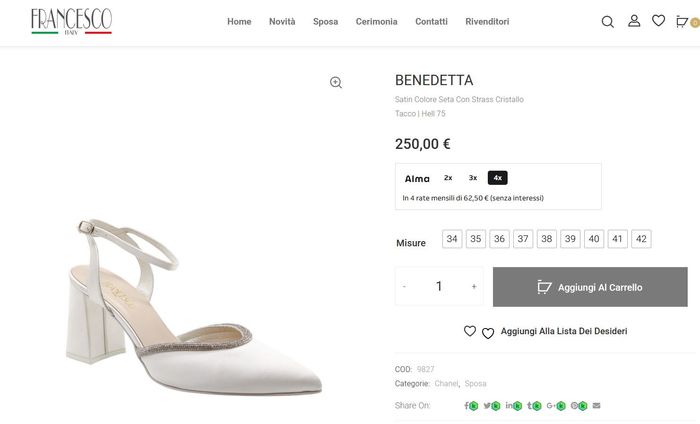700x424 pixels.
Task: Share product via email icon
Action: pos(597,405)
